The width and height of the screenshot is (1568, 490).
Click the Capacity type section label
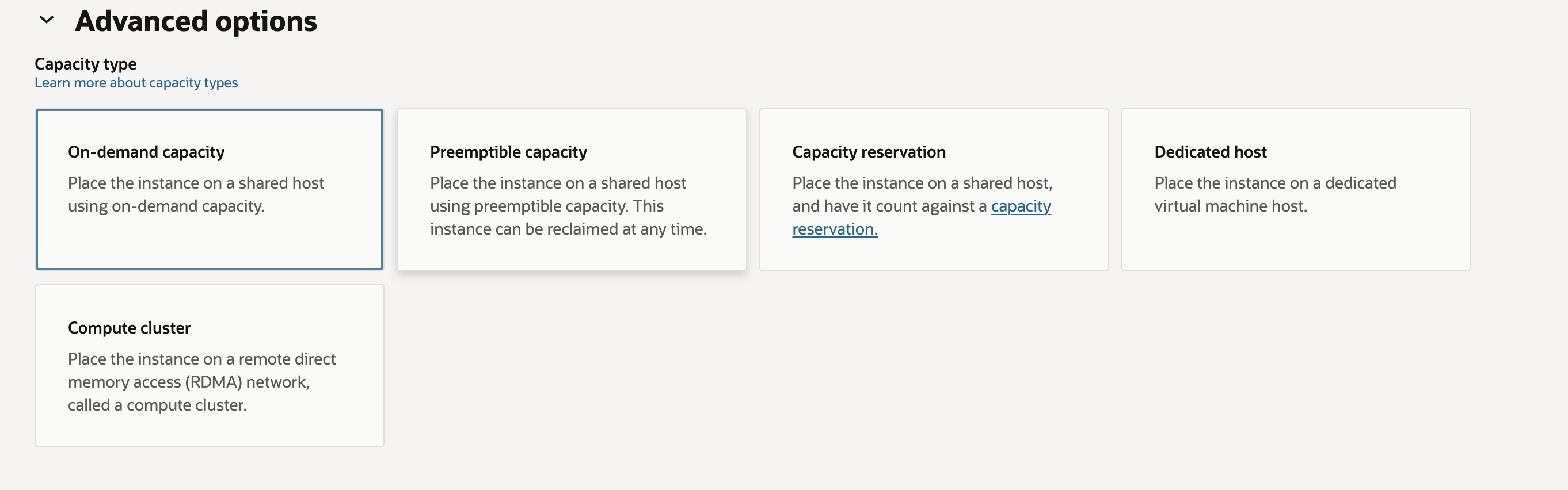click(x=85, y=64)
